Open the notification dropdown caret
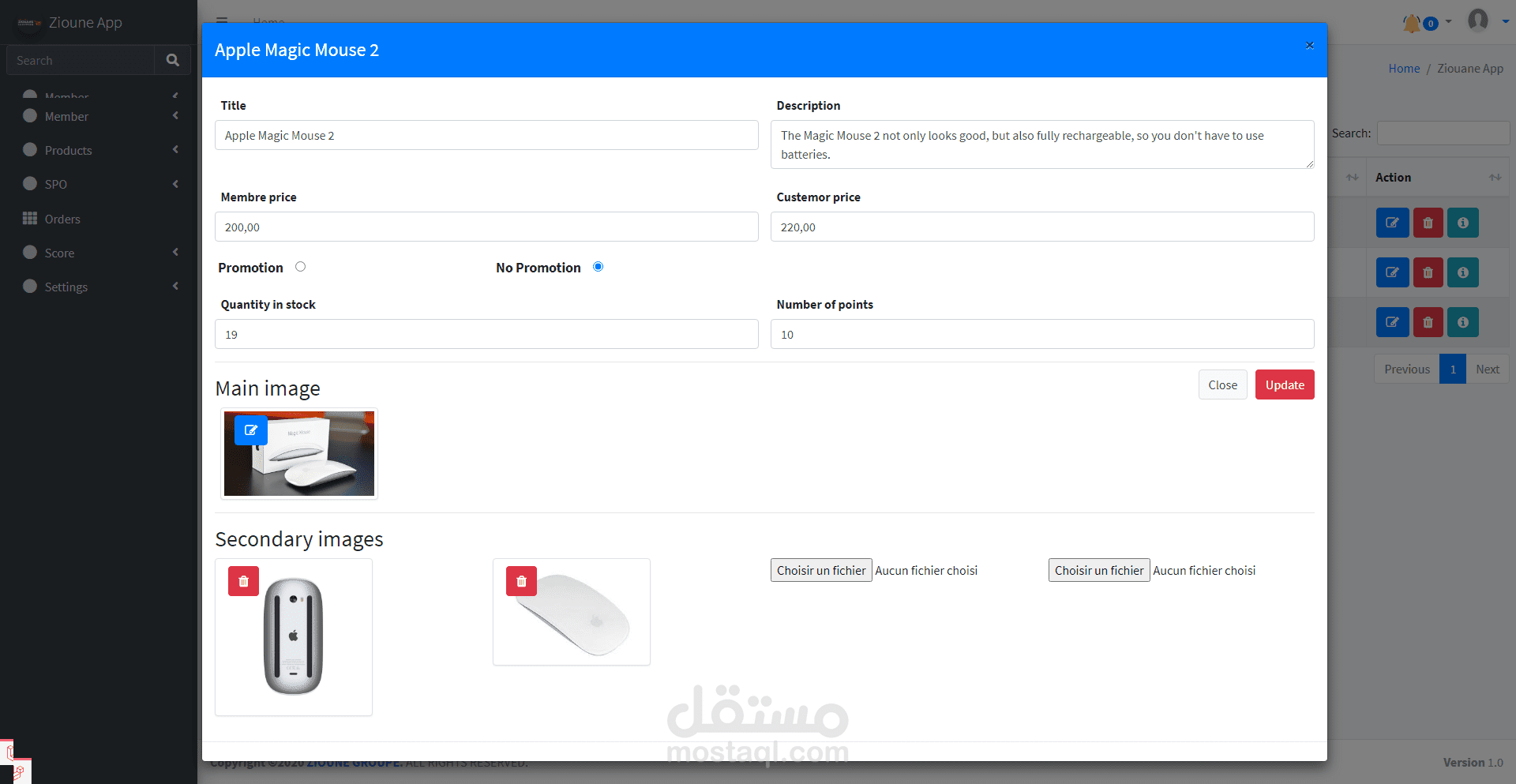1516x784 pixels. click(1448, 22)
